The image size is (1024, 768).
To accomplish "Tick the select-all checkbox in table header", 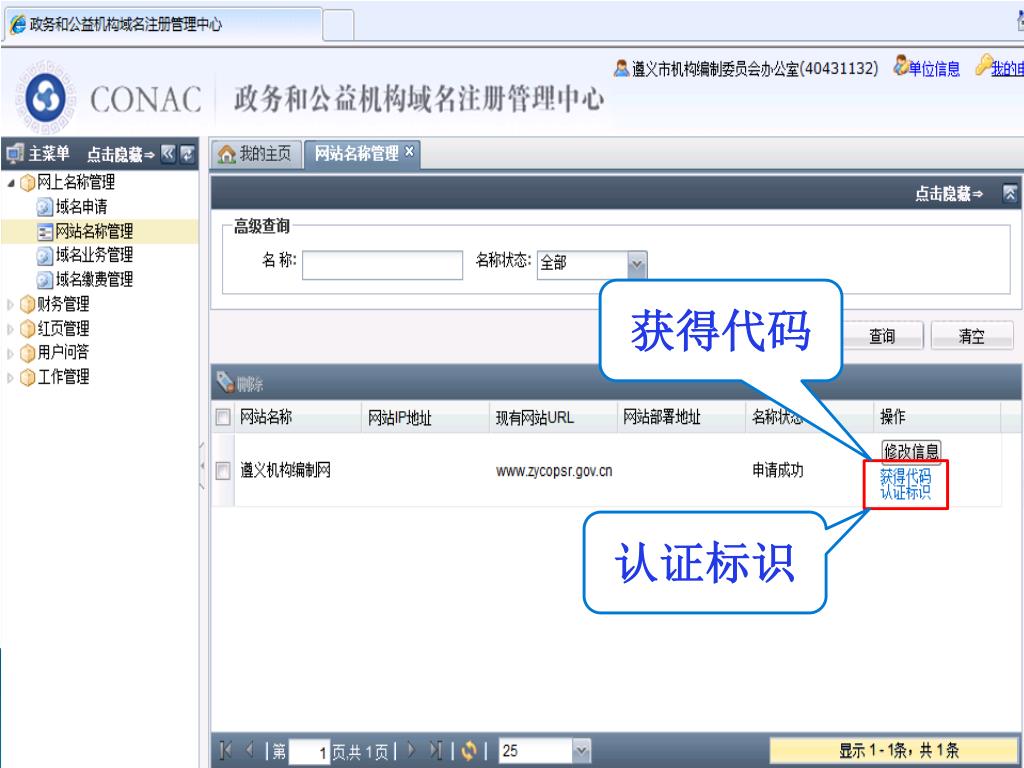I will point(223,417).
